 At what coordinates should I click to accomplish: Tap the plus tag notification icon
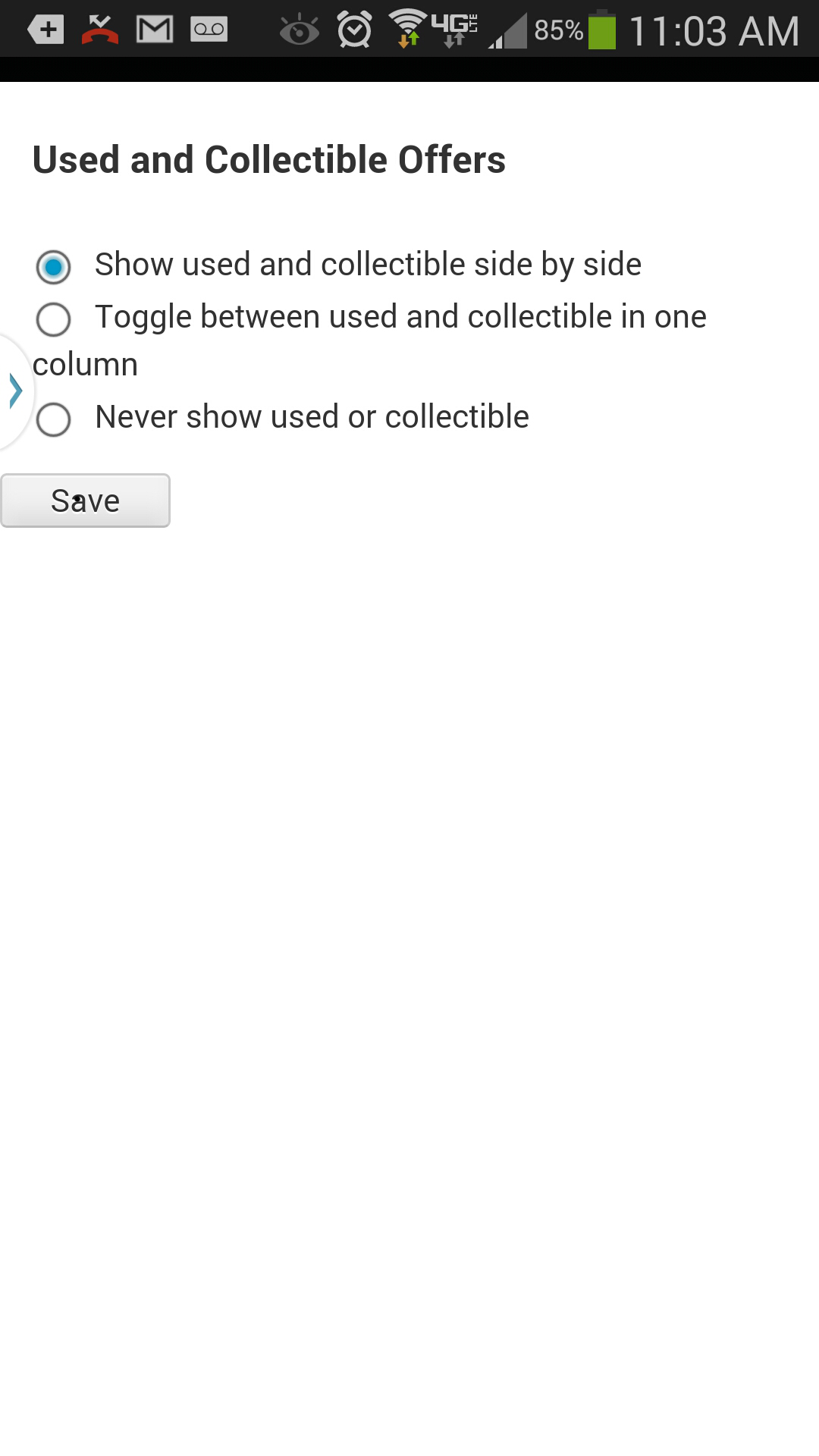click(x=45, y=30)
